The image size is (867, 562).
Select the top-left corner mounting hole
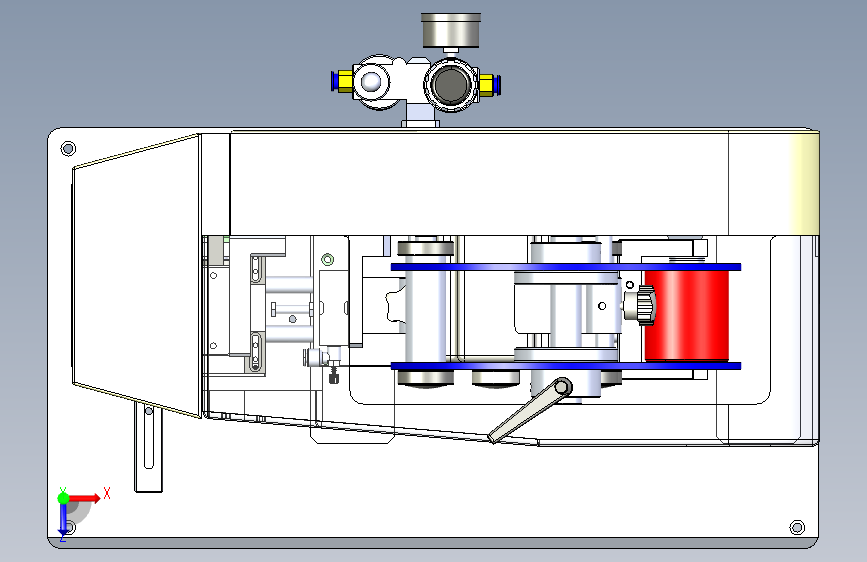68,148
